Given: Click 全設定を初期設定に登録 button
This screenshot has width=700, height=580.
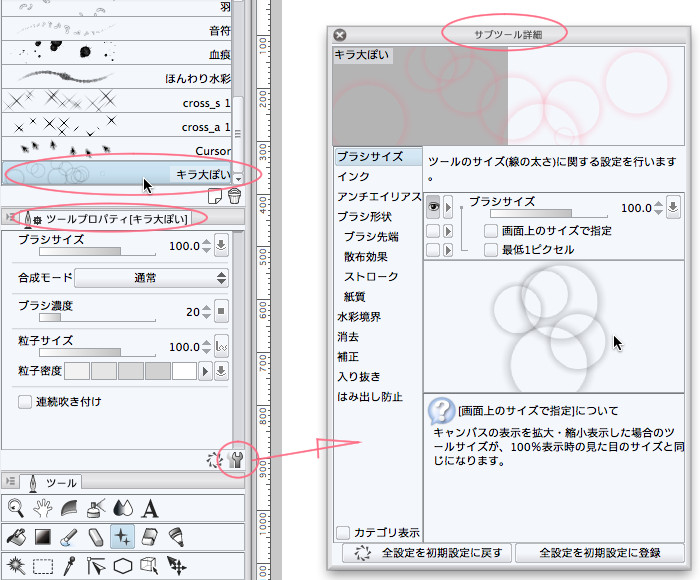Looking at the screenshot, I should [x=600, y=552].
